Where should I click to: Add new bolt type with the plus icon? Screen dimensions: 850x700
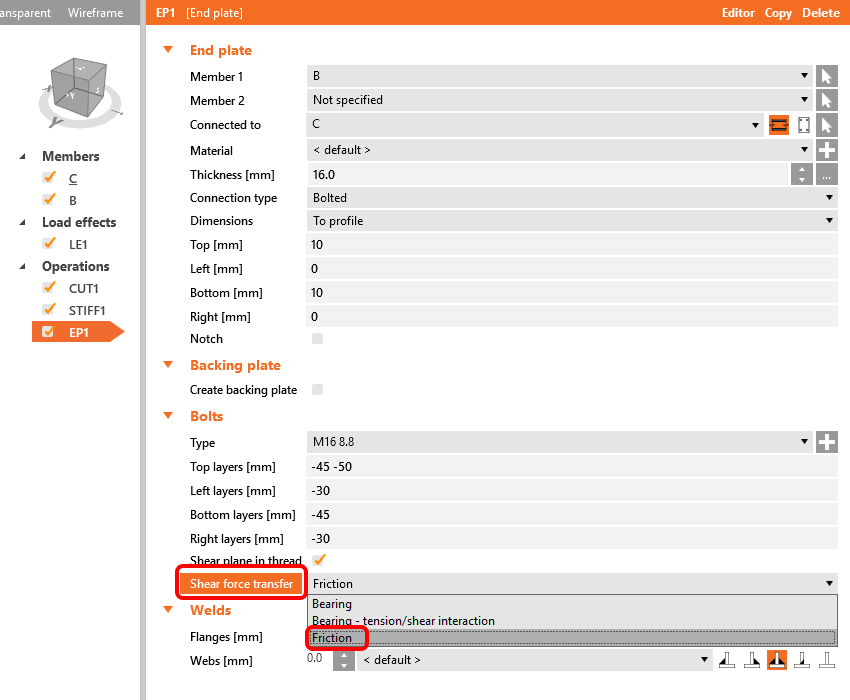tap(827, 442)
